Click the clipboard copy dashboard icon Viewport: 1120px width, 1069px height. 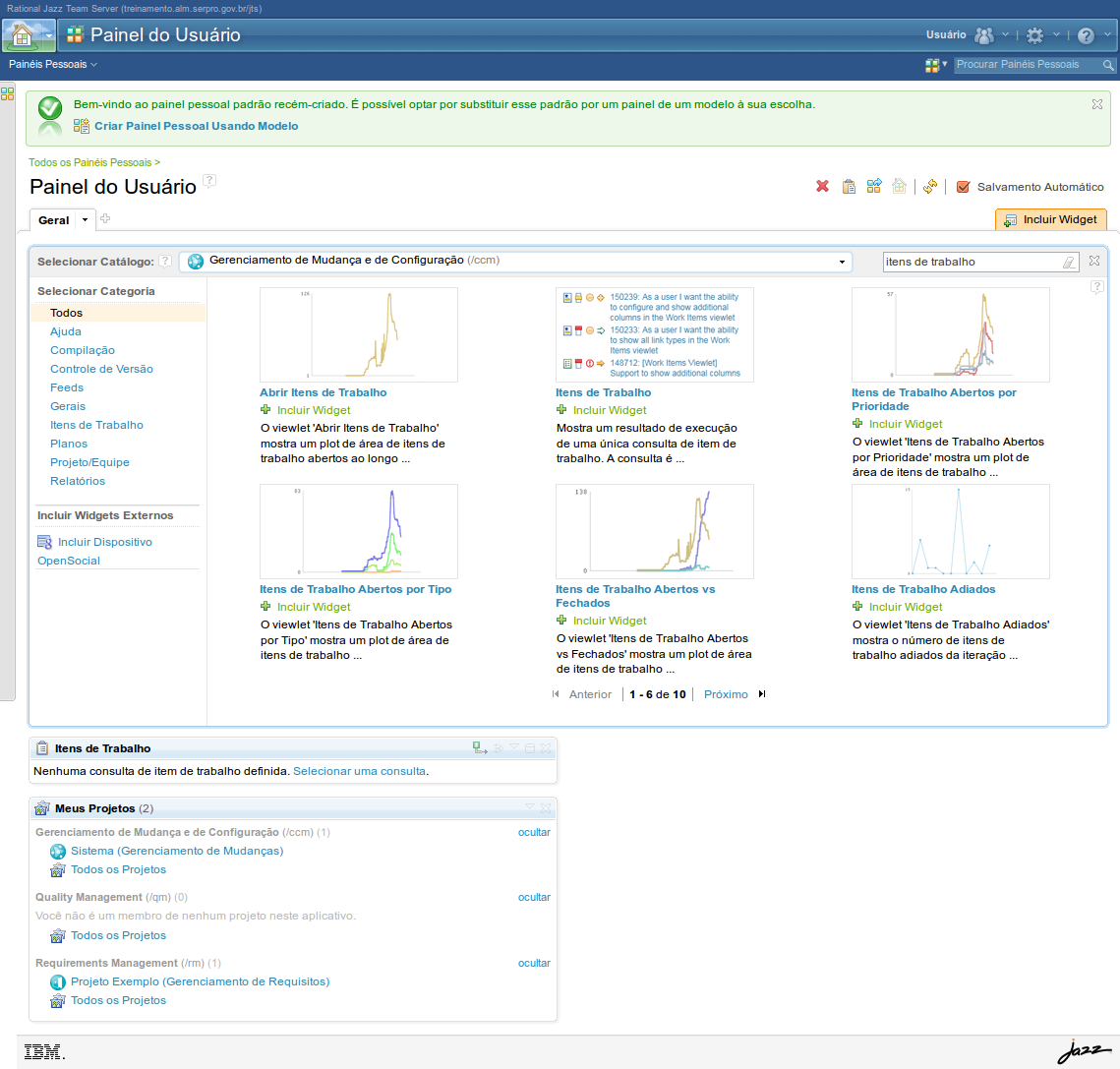849,187
